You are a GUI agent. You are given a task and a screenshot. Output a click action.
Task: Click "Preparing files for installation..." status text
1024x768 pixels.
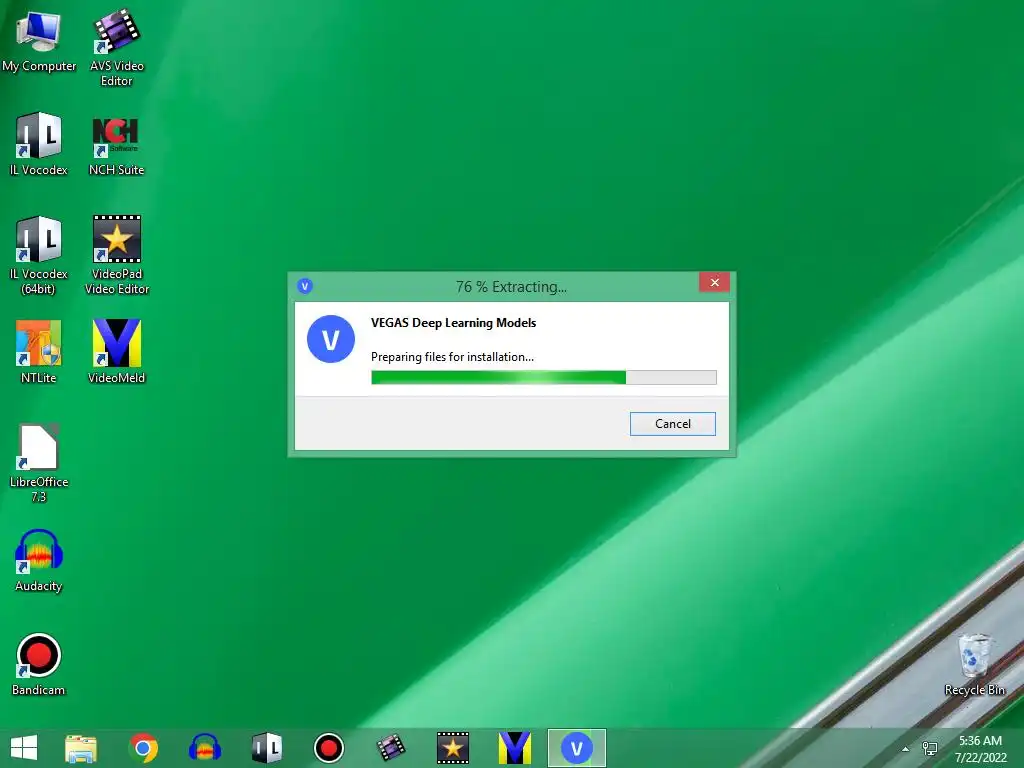[452, 357]
